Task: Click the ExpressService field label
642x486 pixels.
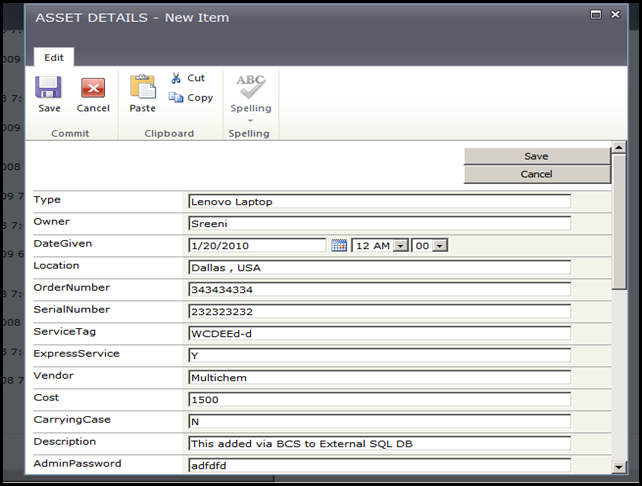Action: click(x=77, y=354)
